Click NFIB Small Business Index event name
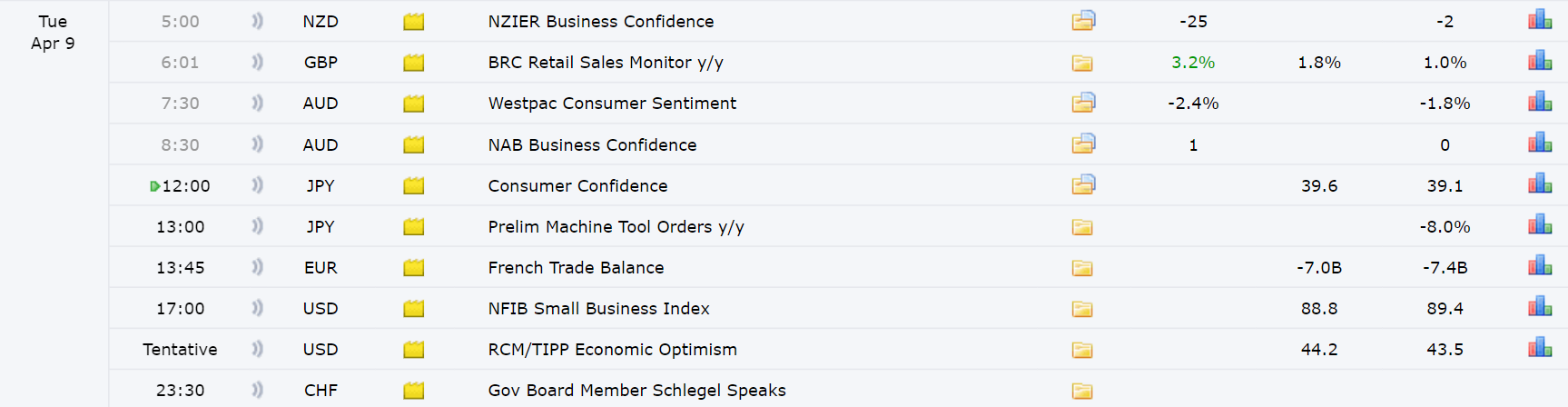This screenshot has width=1568, height=407. [599, 309]
